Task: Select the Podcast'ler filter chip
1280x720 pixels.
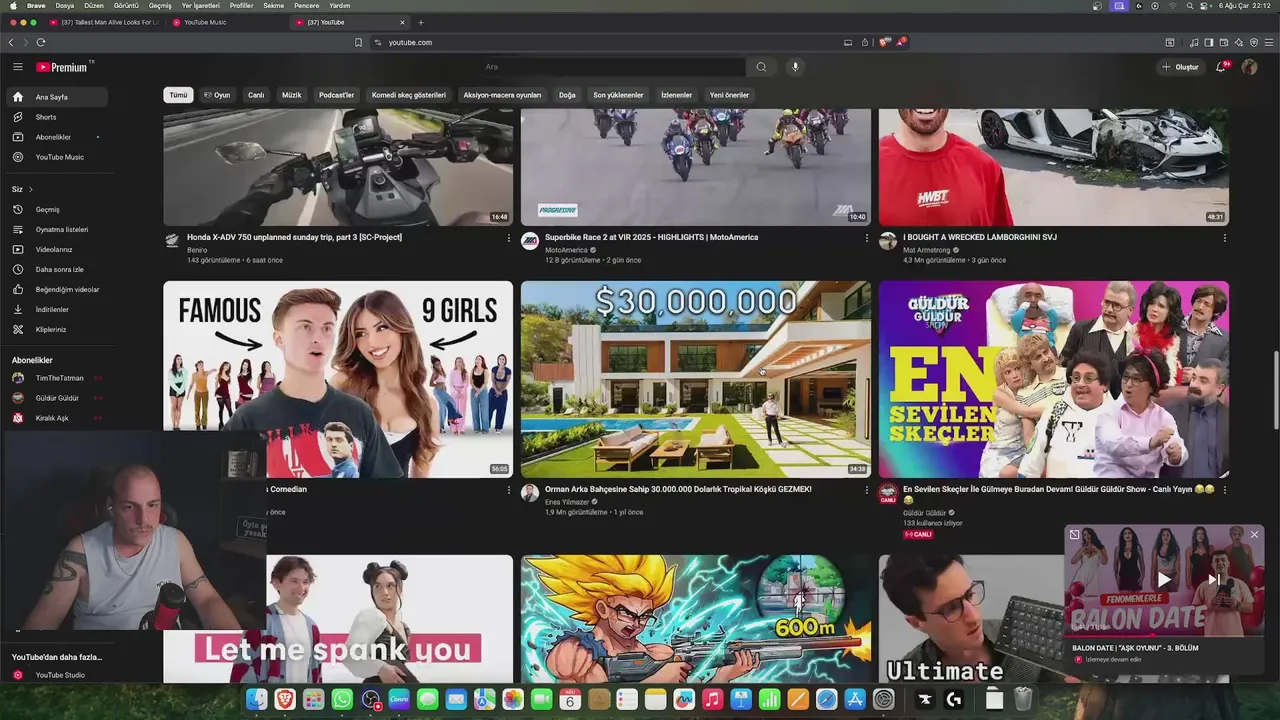Action: [336, 95]
